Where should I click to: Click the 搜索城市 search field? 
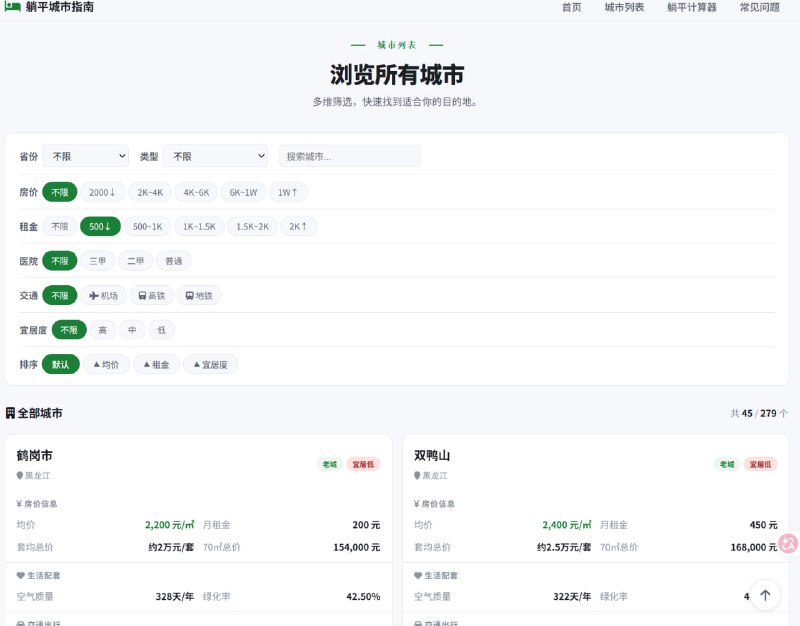(349, 156)
